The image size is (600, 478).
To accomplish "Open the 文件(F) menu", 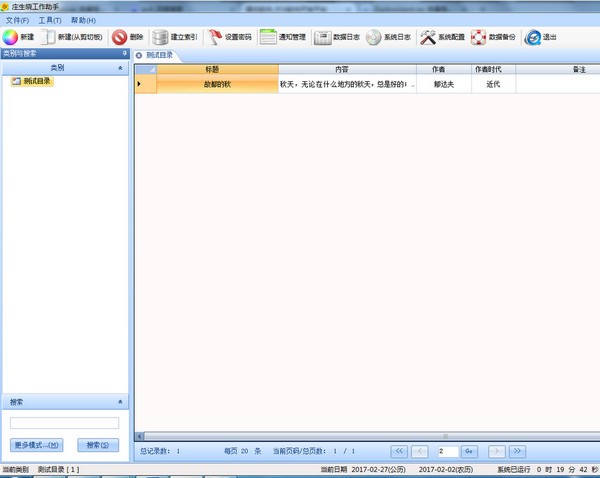I will coord(17,20).
